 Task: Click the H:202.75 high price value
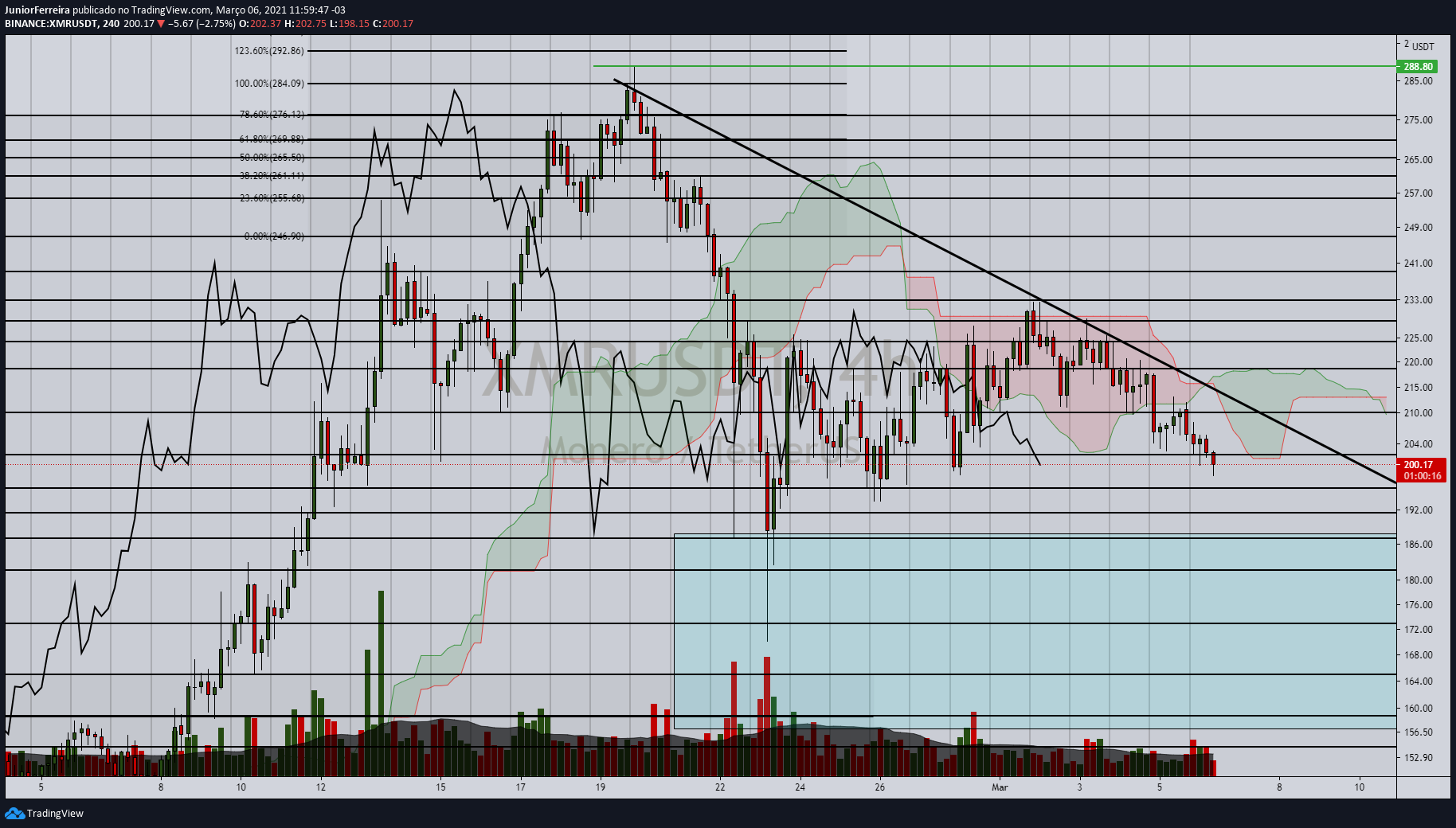(x=306, y=24)
